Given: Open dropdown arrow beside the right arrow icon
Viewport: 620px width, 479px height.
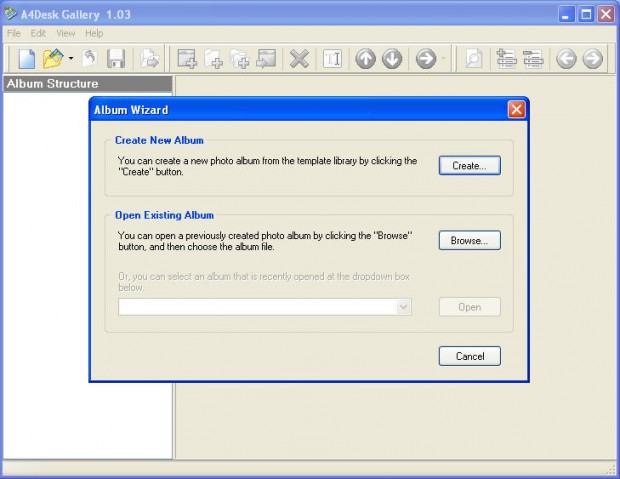Looking at the screenshot, I should pyautogui.click(x=443, y=59).
